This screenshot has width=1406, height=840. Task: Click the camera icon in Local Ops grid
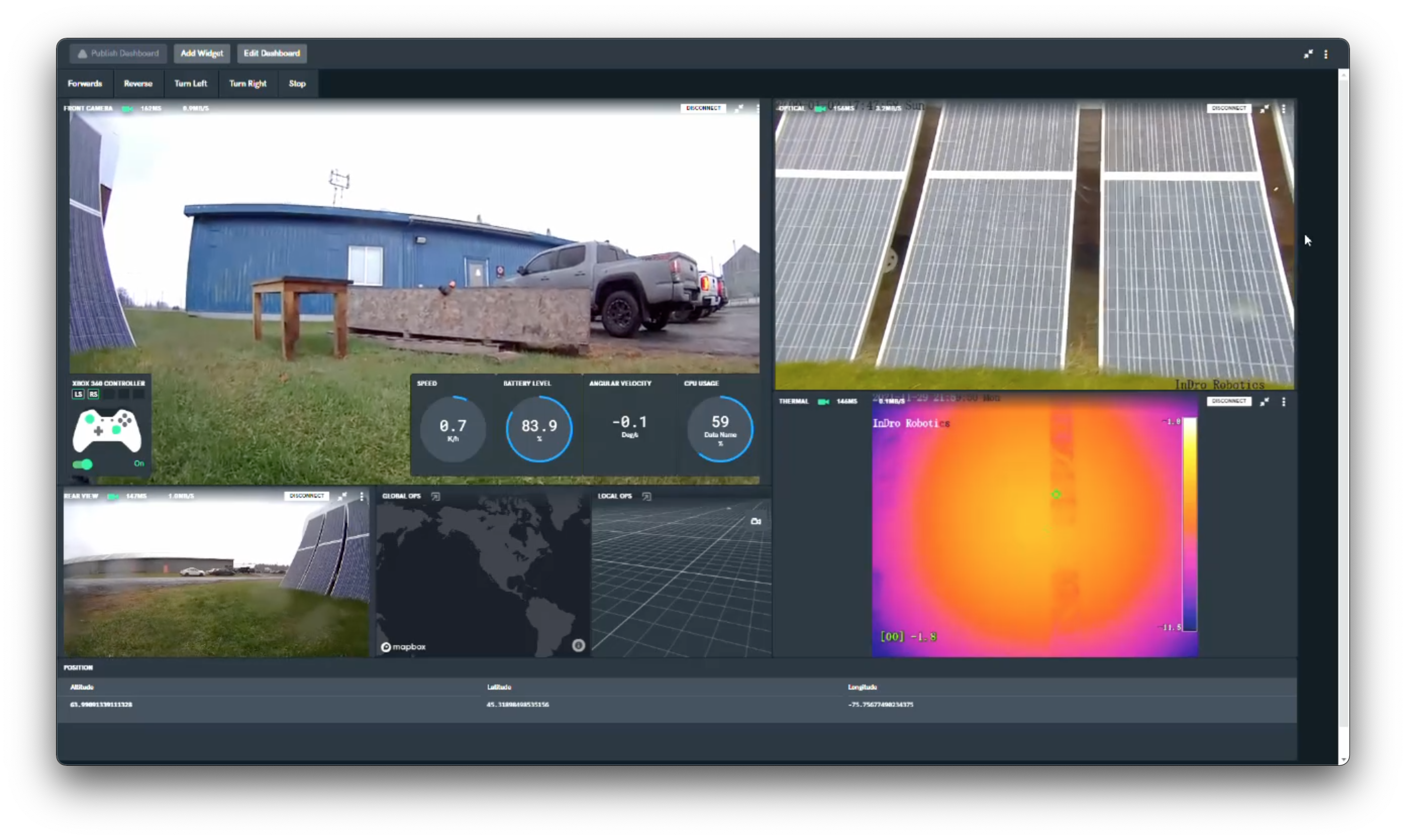tap(756, 521)
